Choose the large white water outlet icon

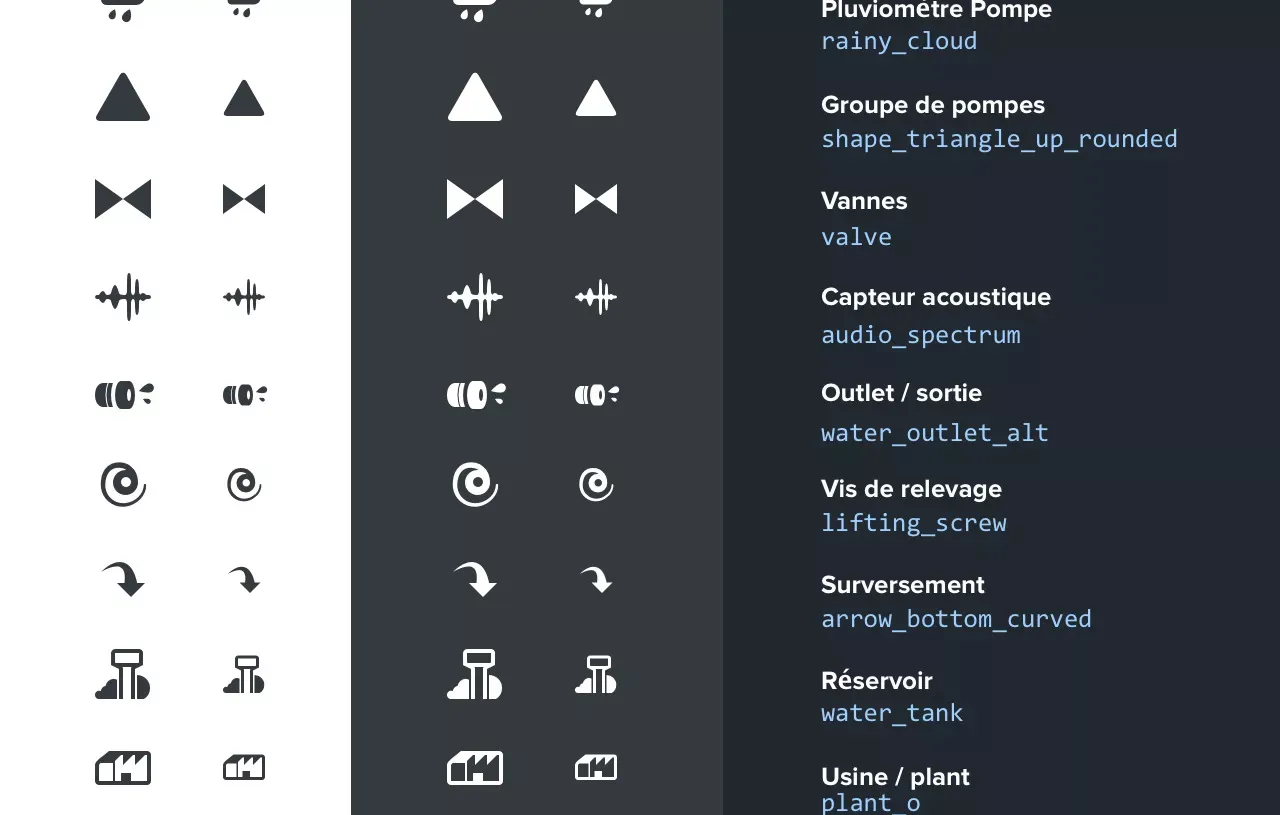pyautogui.click(x=475, y=395)
